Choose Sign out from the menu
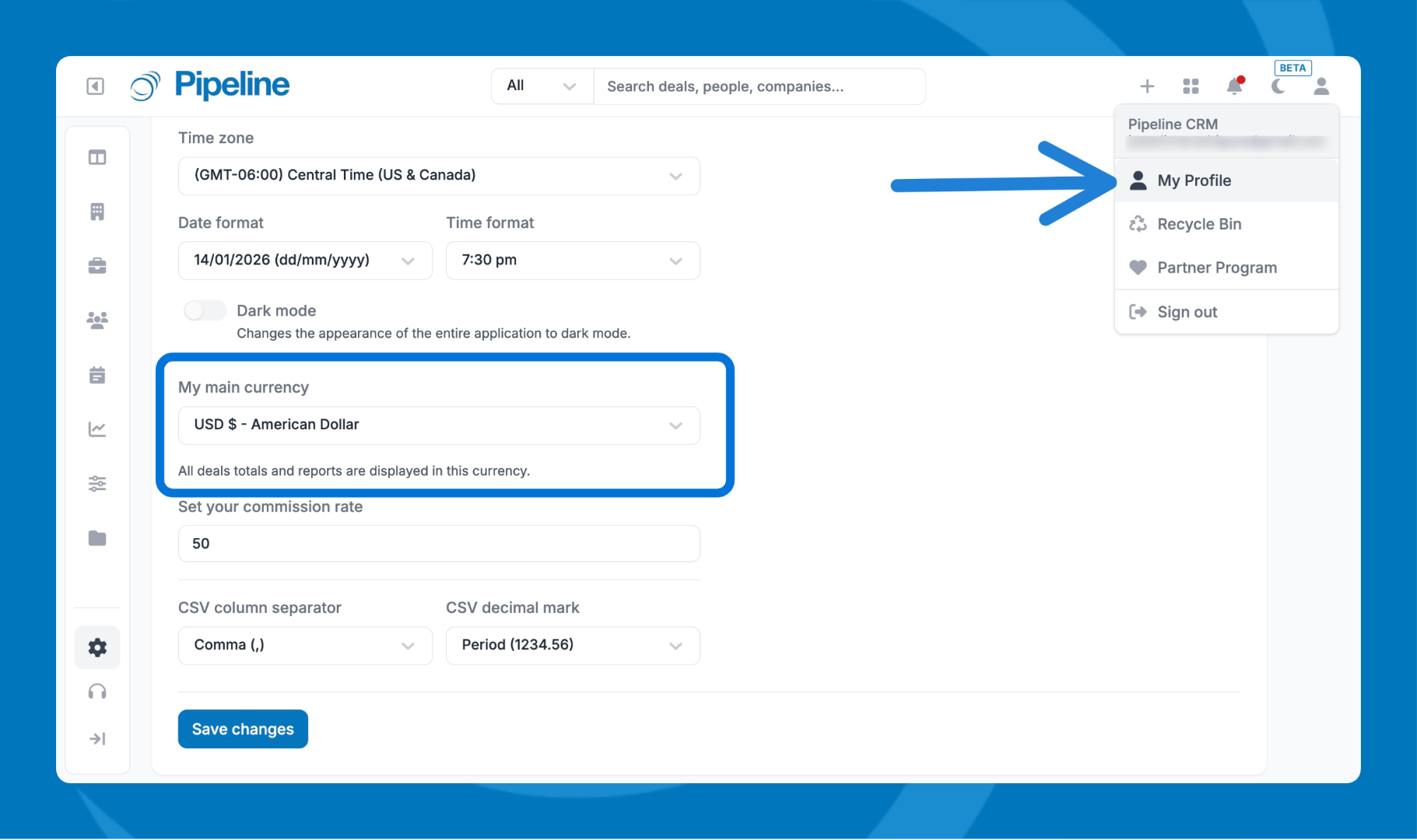This screenshot has height=840, width=1417. pyautogui.click(x=1187, y=312)
